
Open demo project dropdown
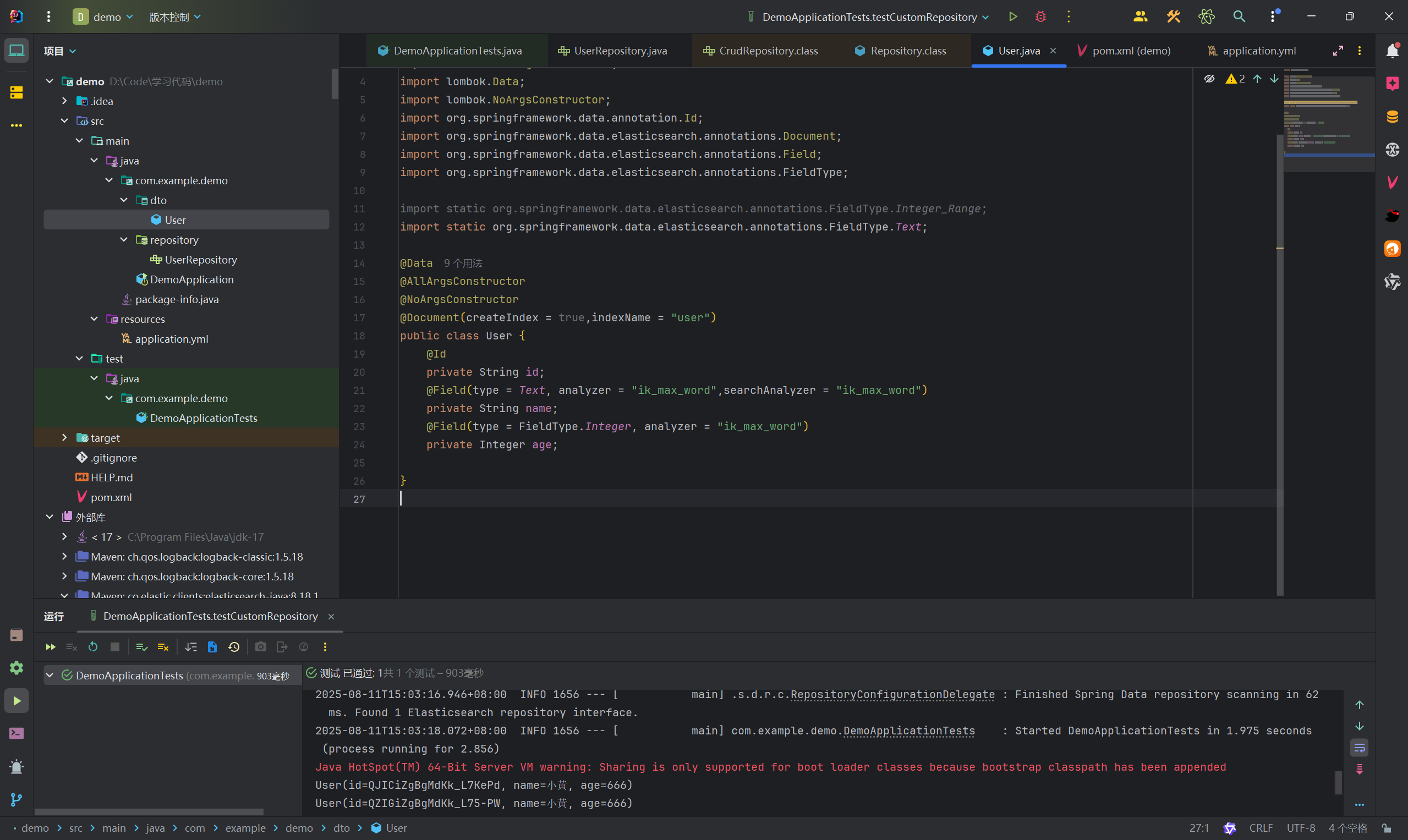click(103, 17)
